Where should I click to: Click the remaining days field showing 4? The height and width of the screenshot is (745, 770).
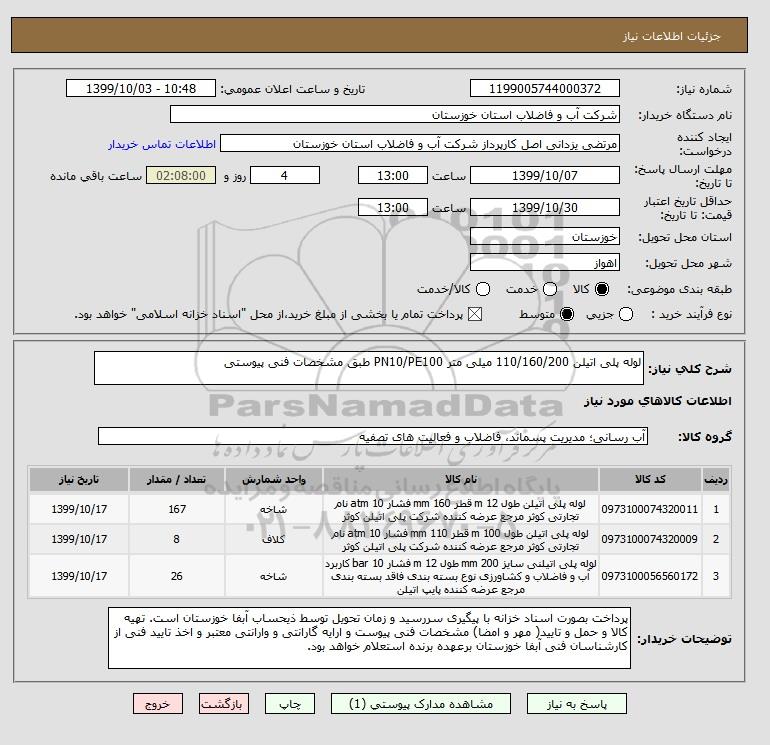click(x=285, y=175)
